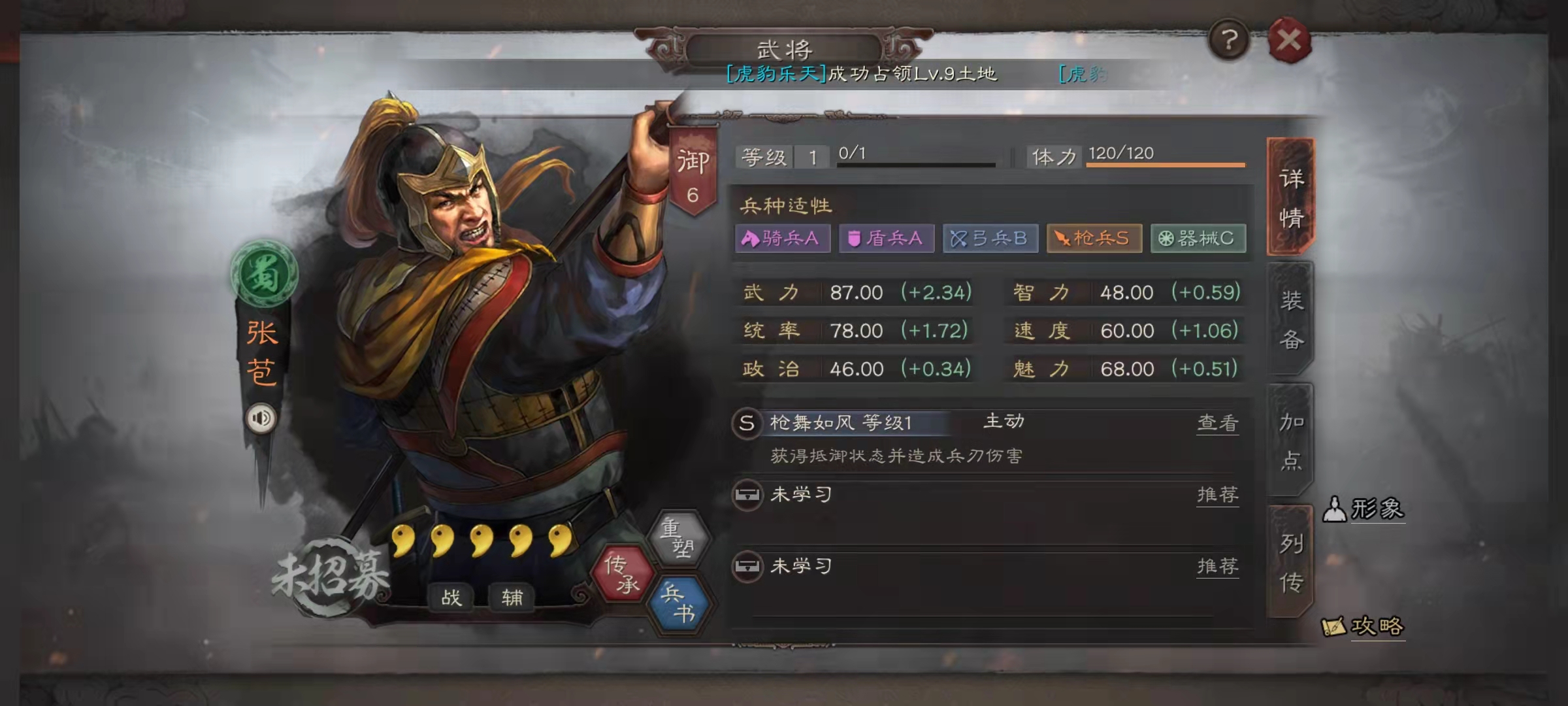Image resolution: width=1568 pixels, height=706 pixels.
Task: Switch to the 装备 equipment tab
Action: (1291, 320)
